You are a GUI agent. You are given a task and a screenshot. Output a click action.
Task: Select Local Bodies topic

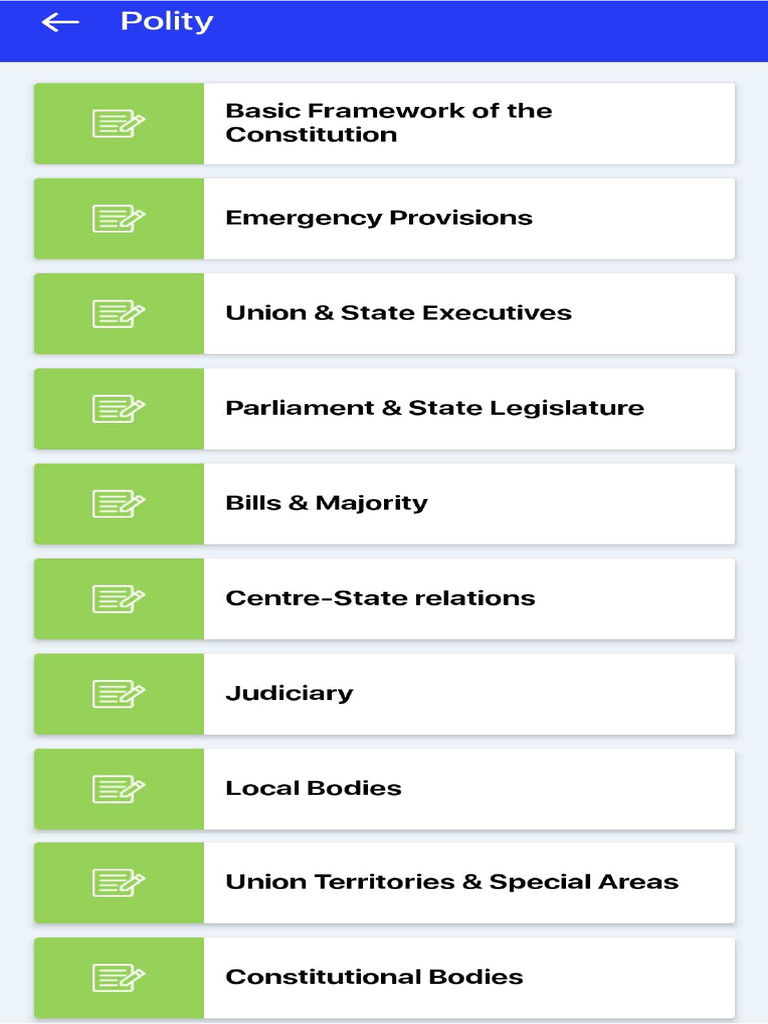coord(385,789)
